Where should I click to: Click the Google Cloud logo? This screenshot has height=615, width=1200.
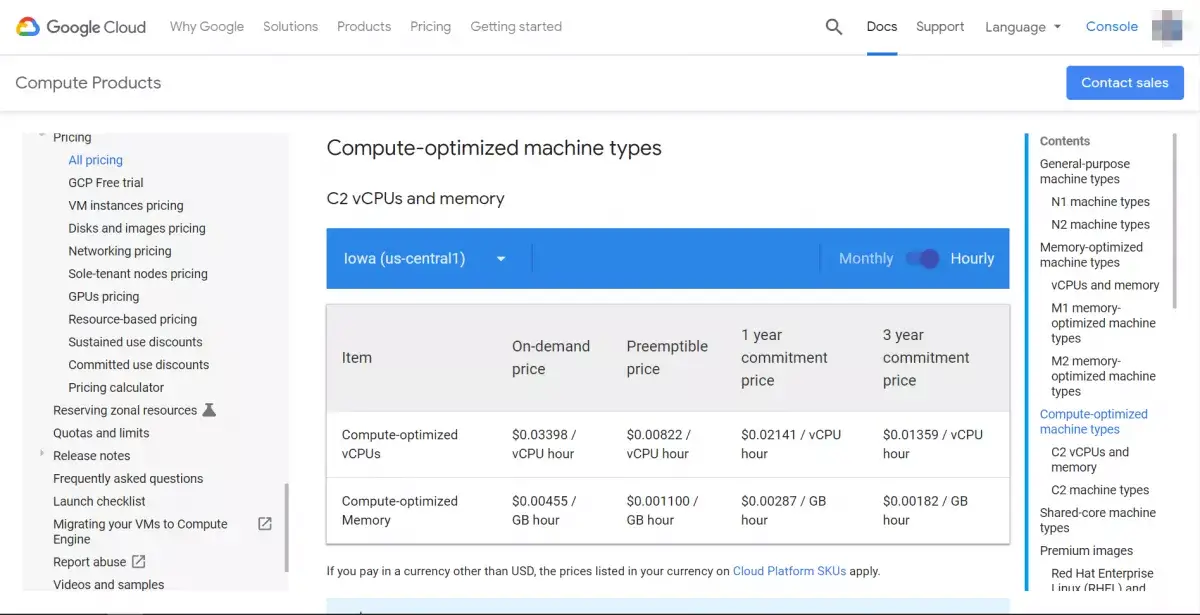pyautogui.click(x=81, y=27)
